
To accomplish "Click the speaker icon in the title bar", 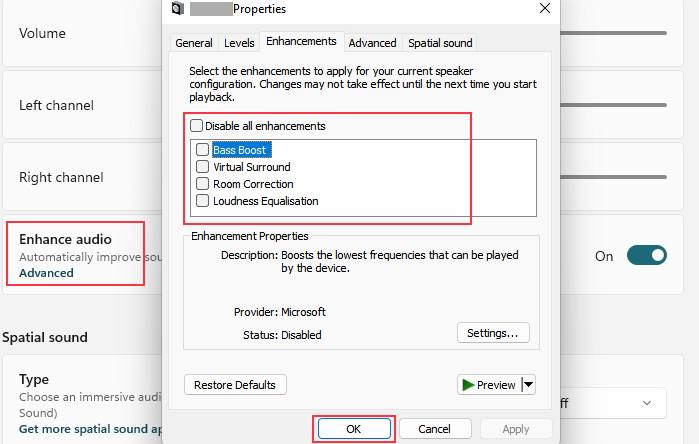I will coord(177,9).
